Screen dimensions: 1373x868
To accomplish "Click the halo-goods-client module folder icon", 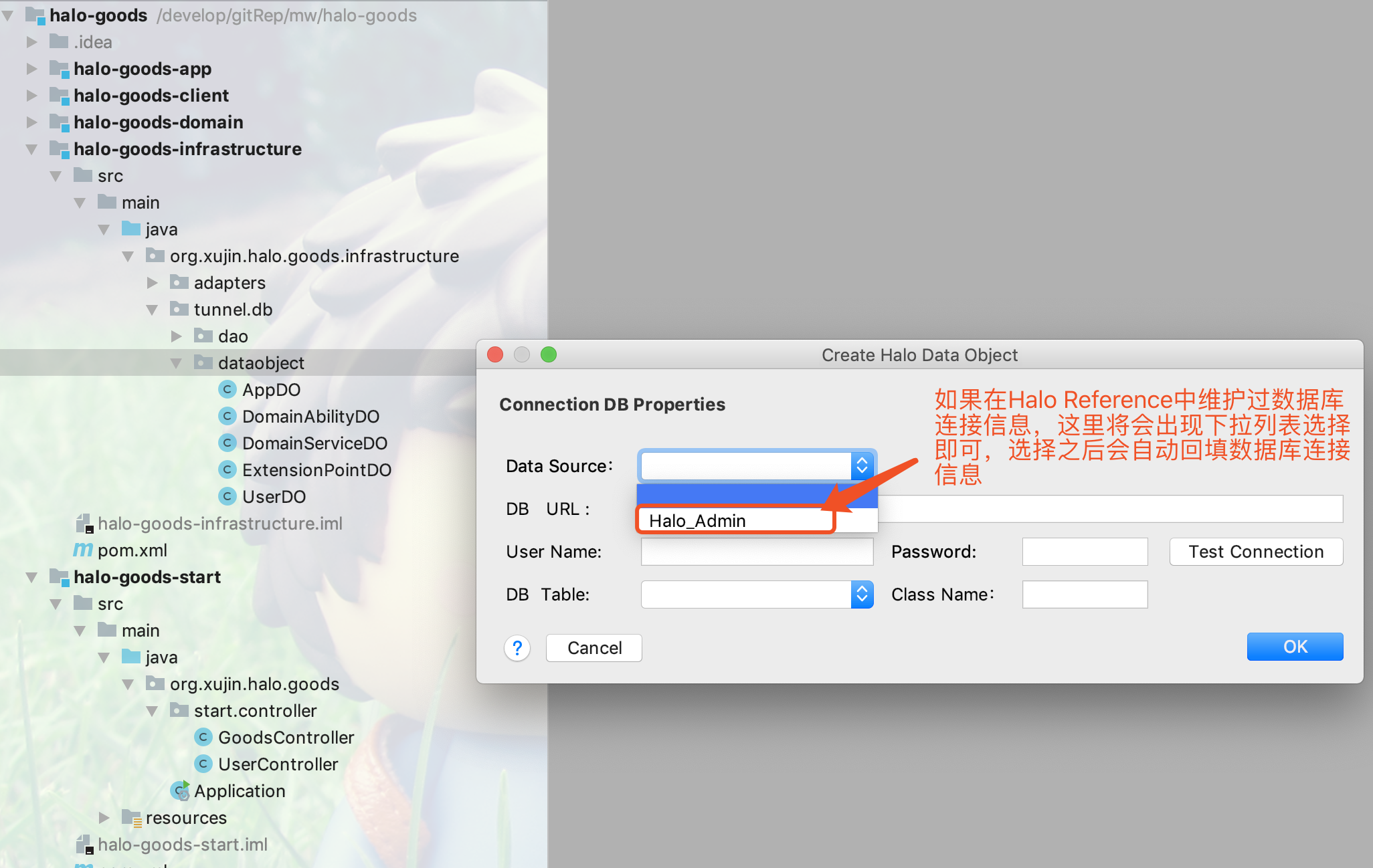I will pos(60,95).
